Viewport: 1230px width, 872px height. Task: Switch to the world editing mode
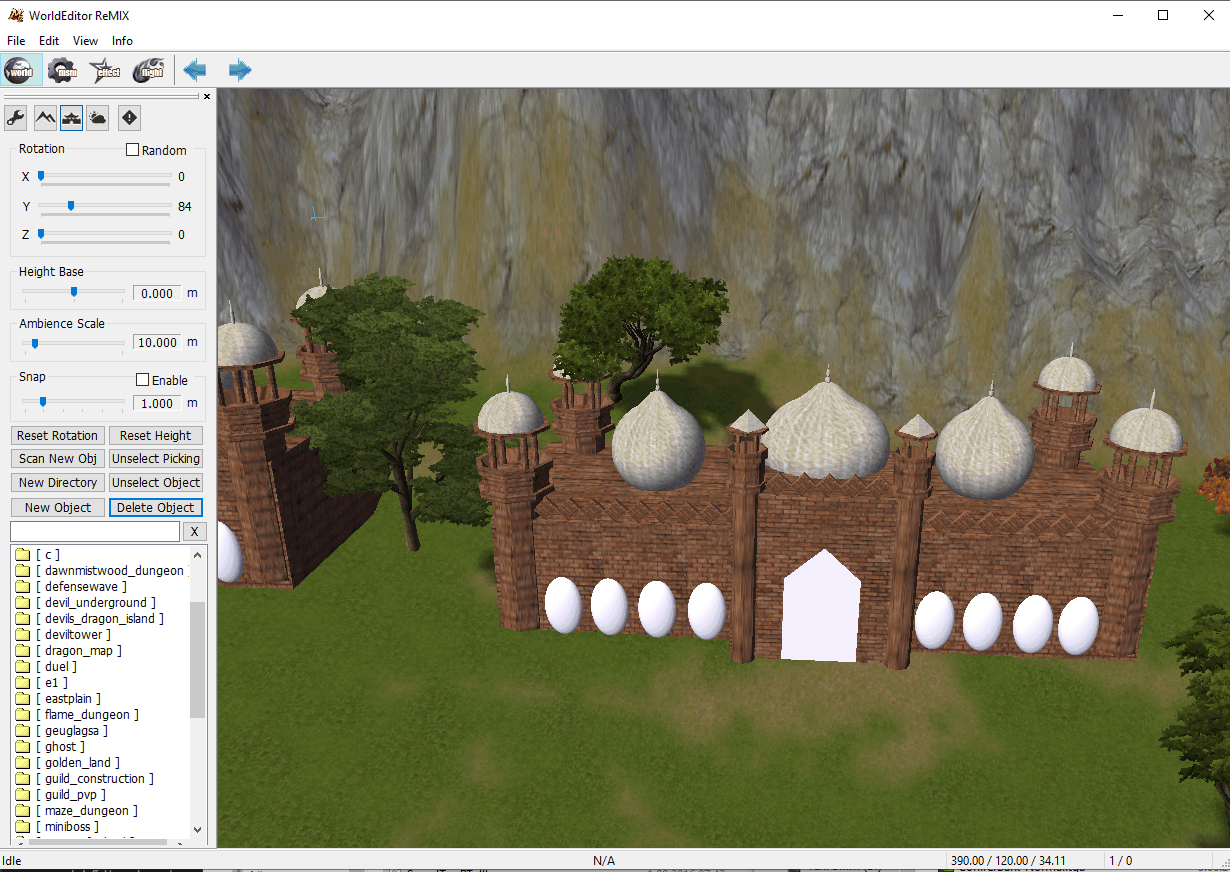pos(20,70)
